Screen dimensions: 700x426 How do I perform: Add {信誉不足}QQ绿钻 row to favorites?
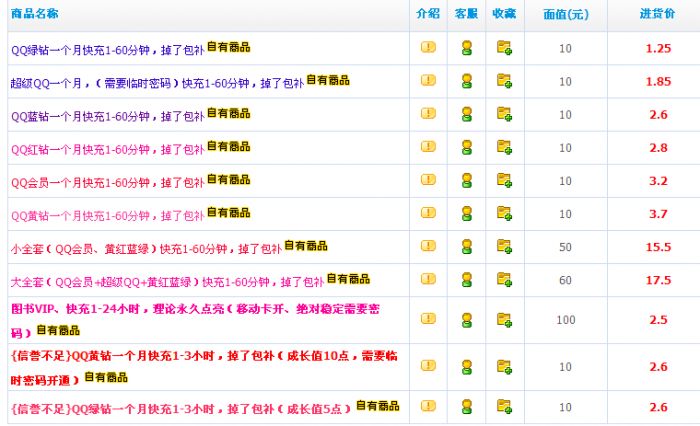(x=504, y=406)
